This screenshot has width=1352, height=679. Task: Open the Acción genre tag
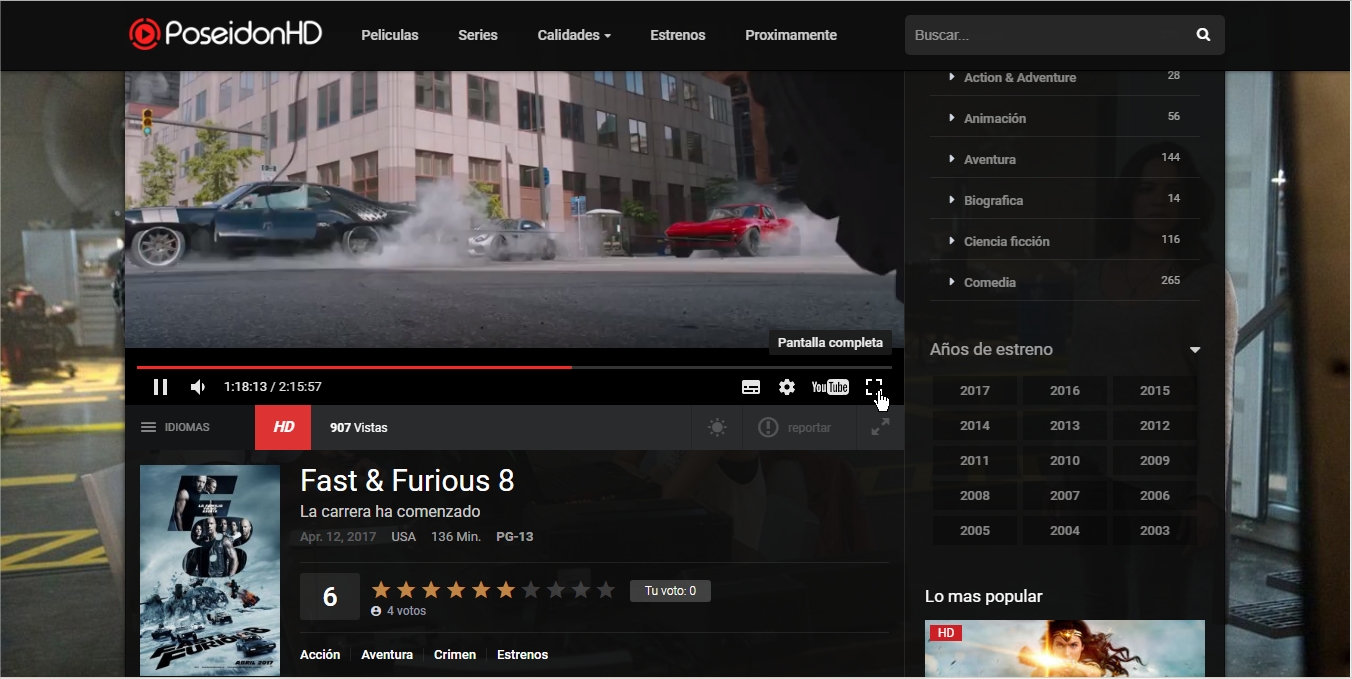[x=320, y=655]
